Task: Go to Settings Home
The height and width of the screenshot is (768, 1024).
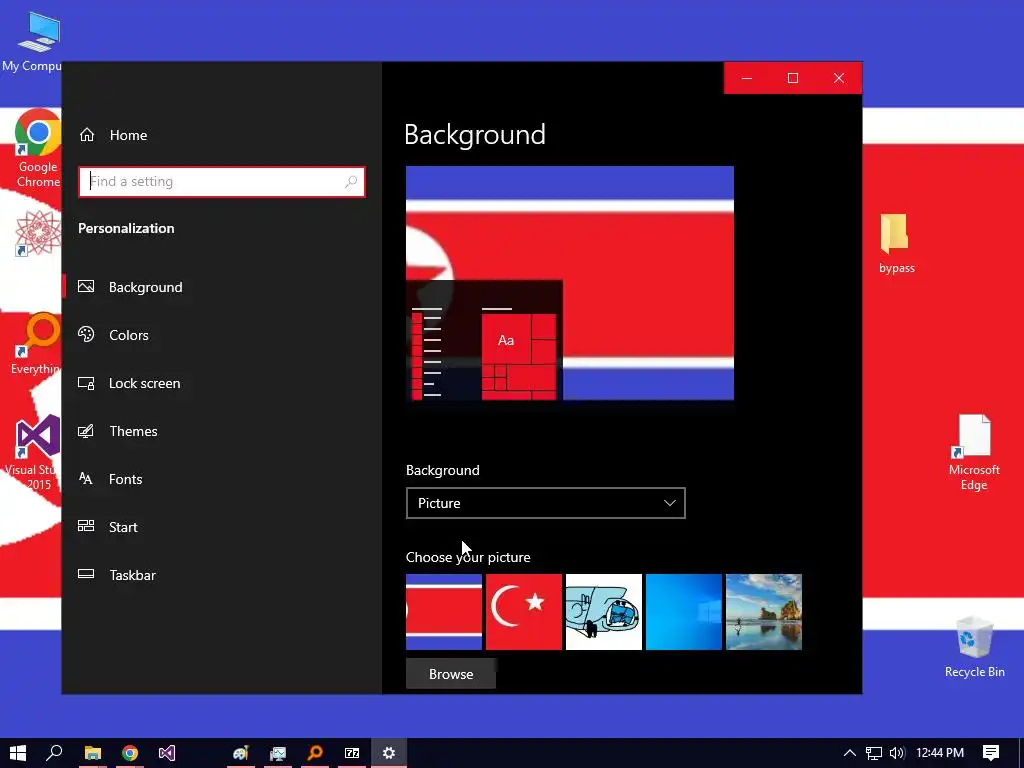Action: (x=113, y=135)
